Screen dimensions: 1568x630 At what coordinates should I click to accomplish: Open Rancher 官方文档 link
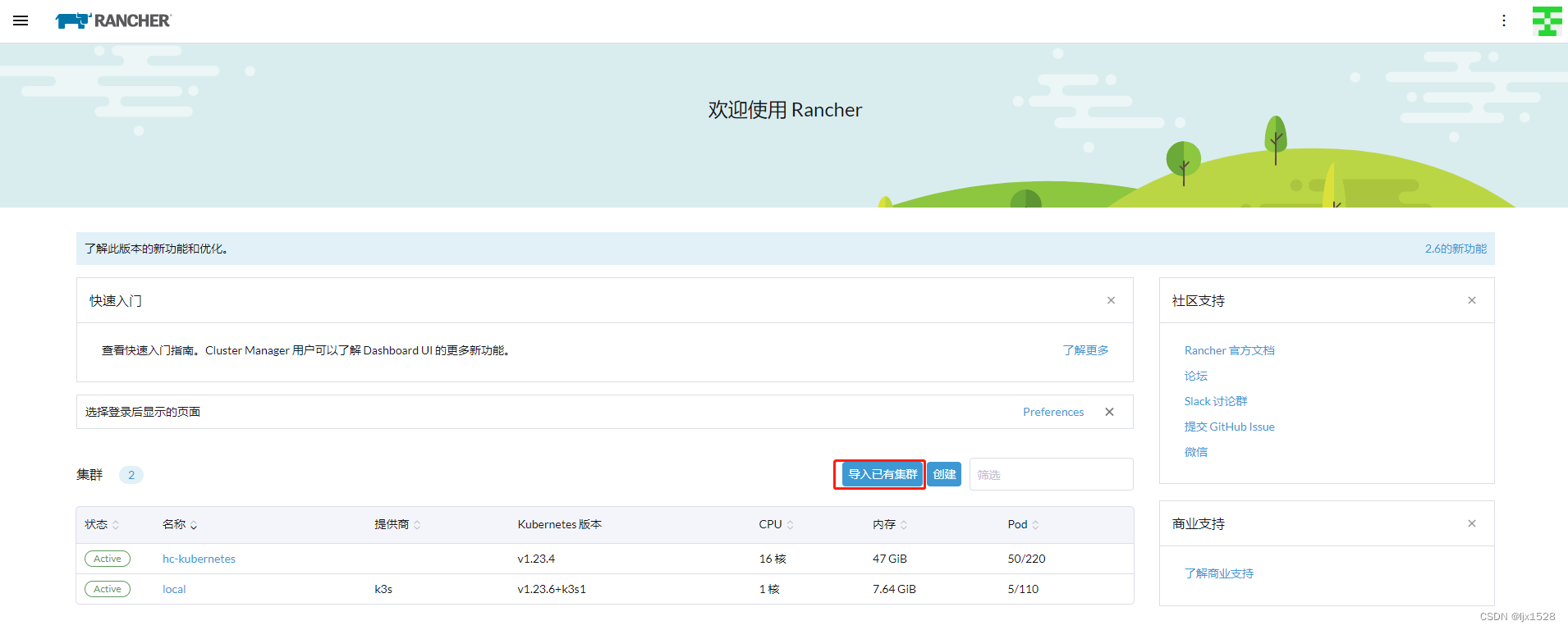tap(1229, 350)
